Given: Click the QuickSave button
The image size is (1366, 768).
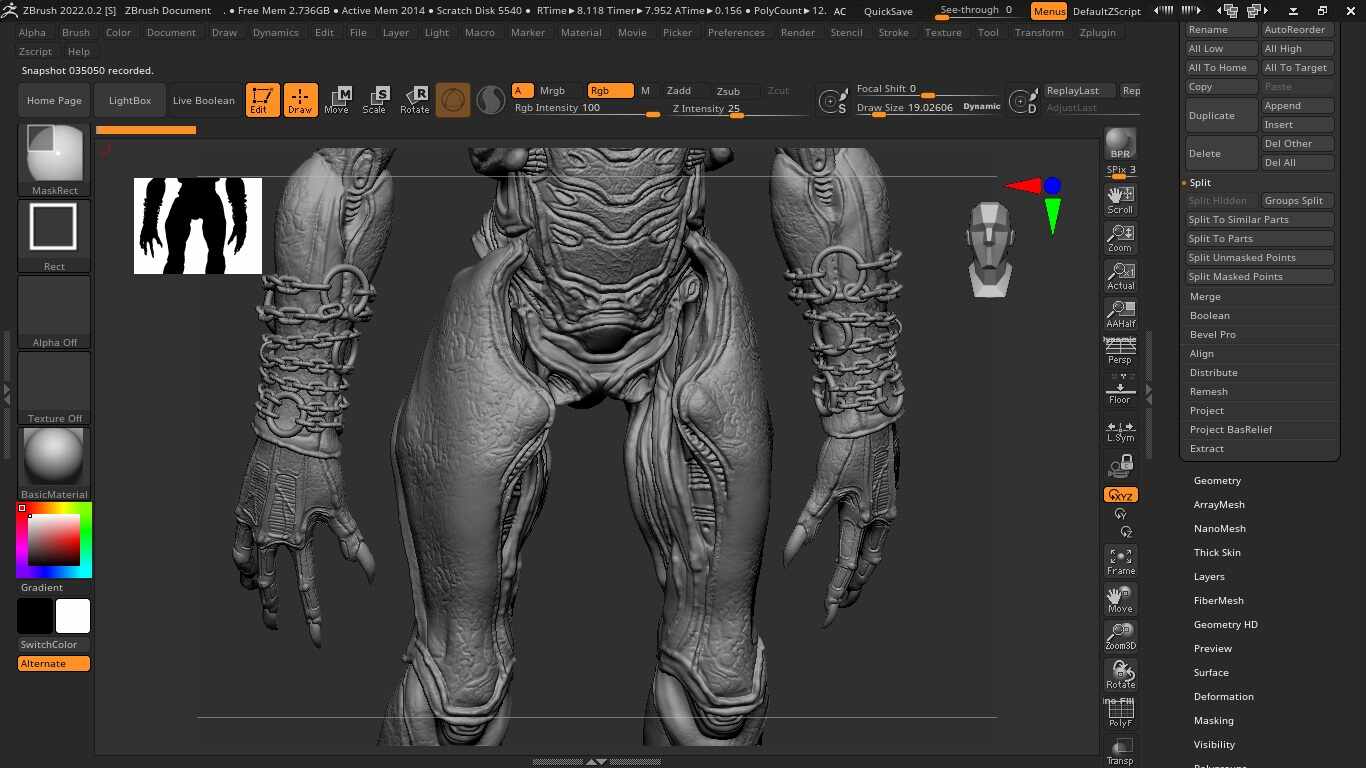Looking at the screenshot, I should coord(888,11).
